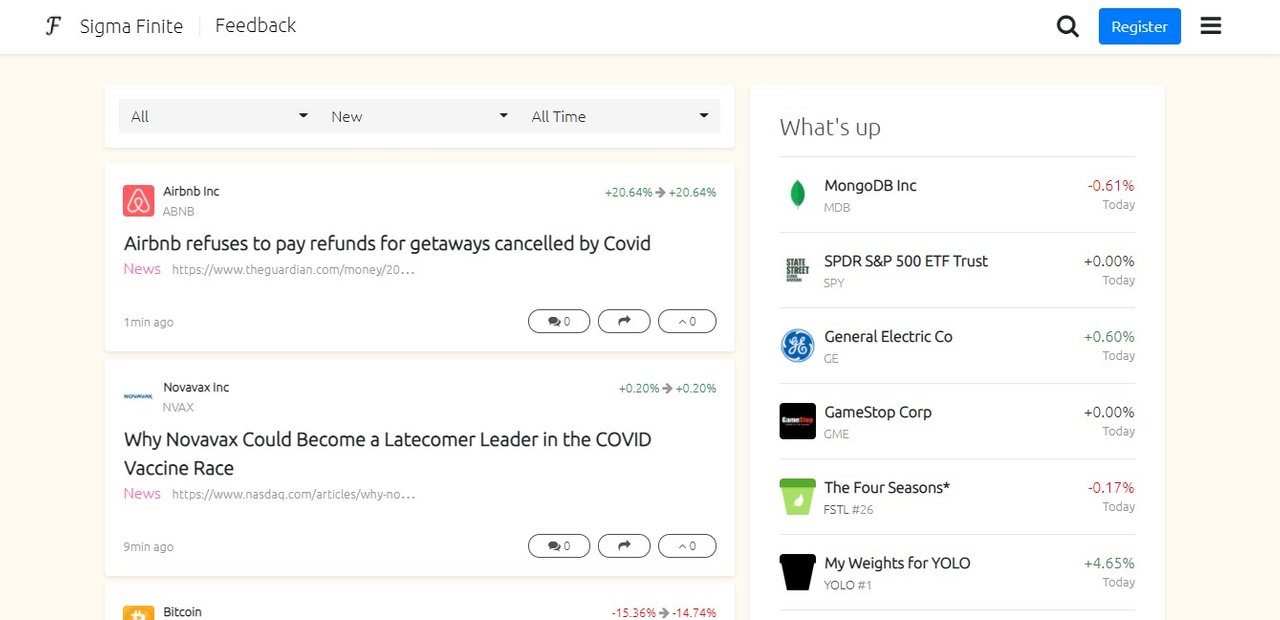This screenshot has height=620, width=1280.
Task: Click the State Street SPY logo
Action: pyautogui.click(x=797, y=270)
